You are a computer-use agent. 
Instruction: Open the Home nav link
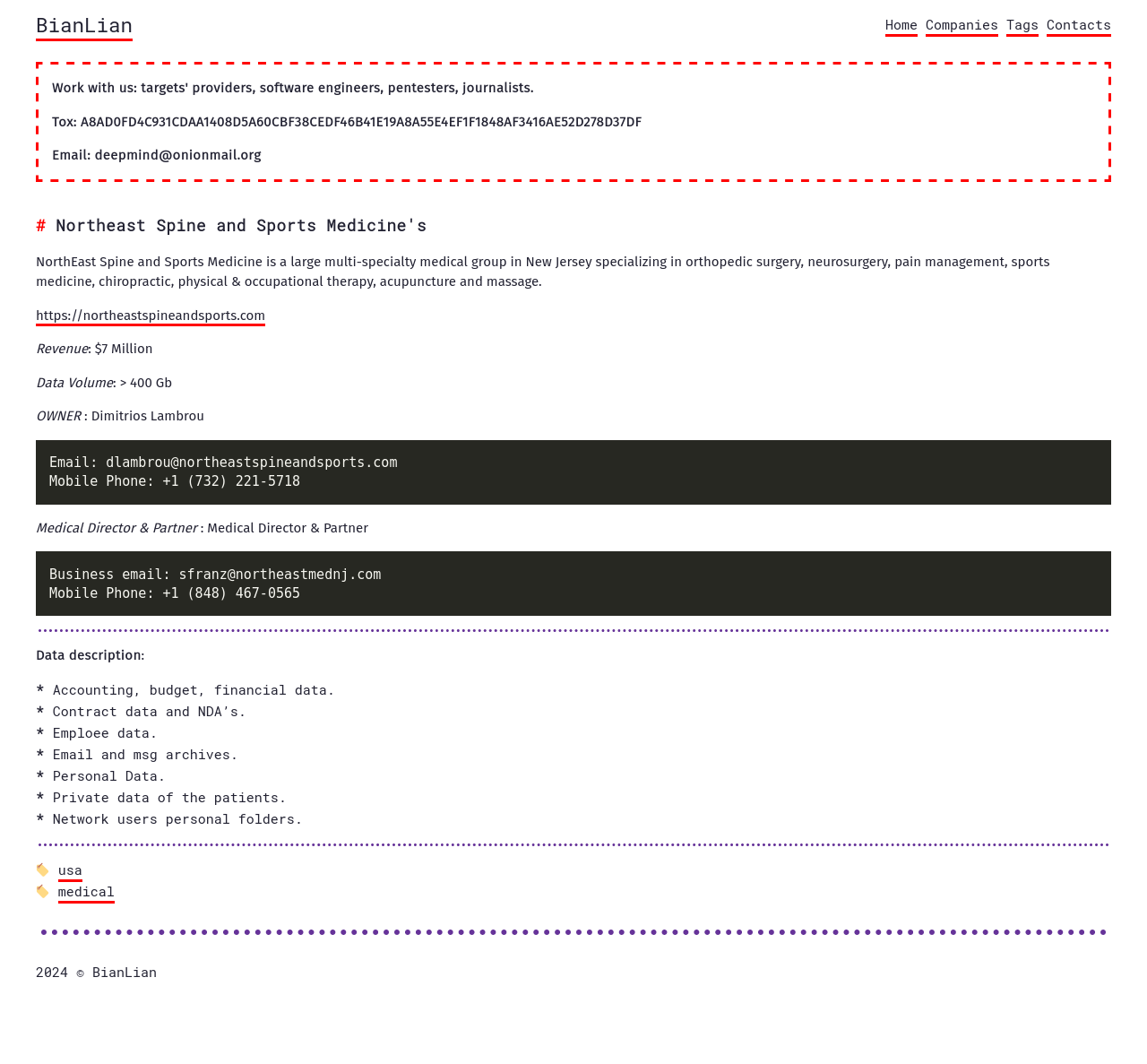tap(901, 25)
